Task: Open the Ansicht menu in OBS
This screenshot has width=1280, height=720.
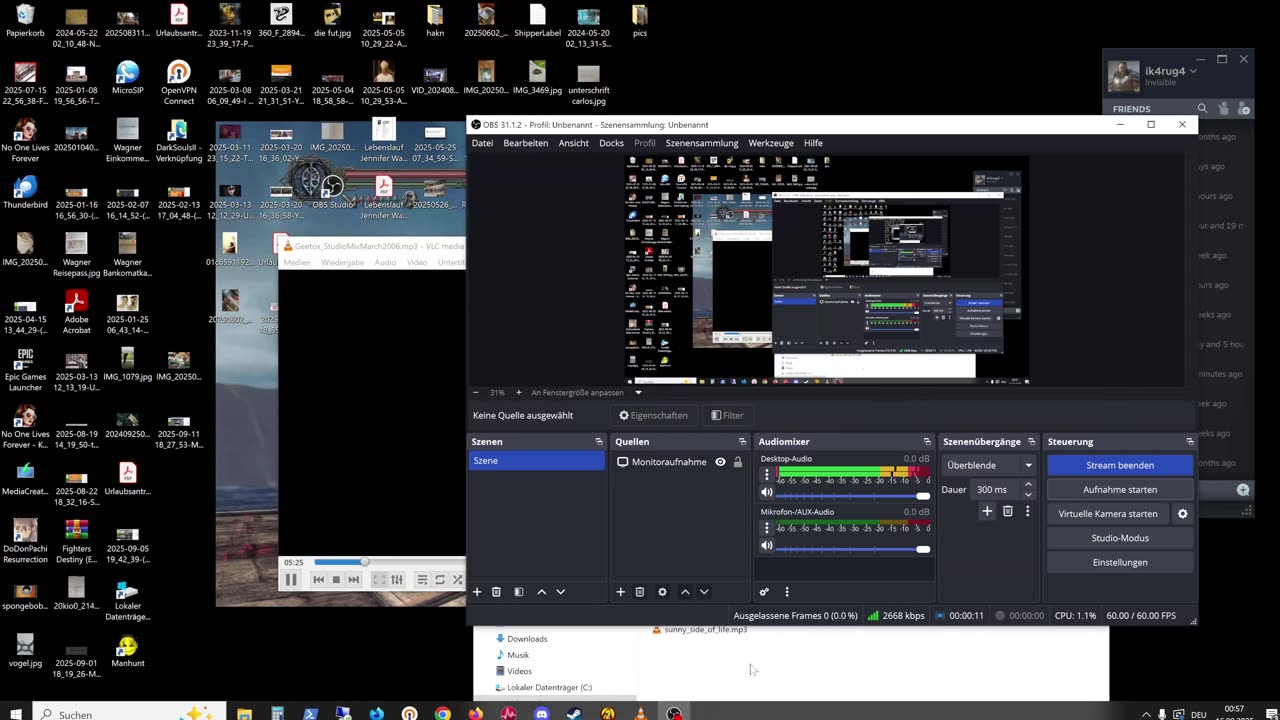Action: (x=573, y=143)
